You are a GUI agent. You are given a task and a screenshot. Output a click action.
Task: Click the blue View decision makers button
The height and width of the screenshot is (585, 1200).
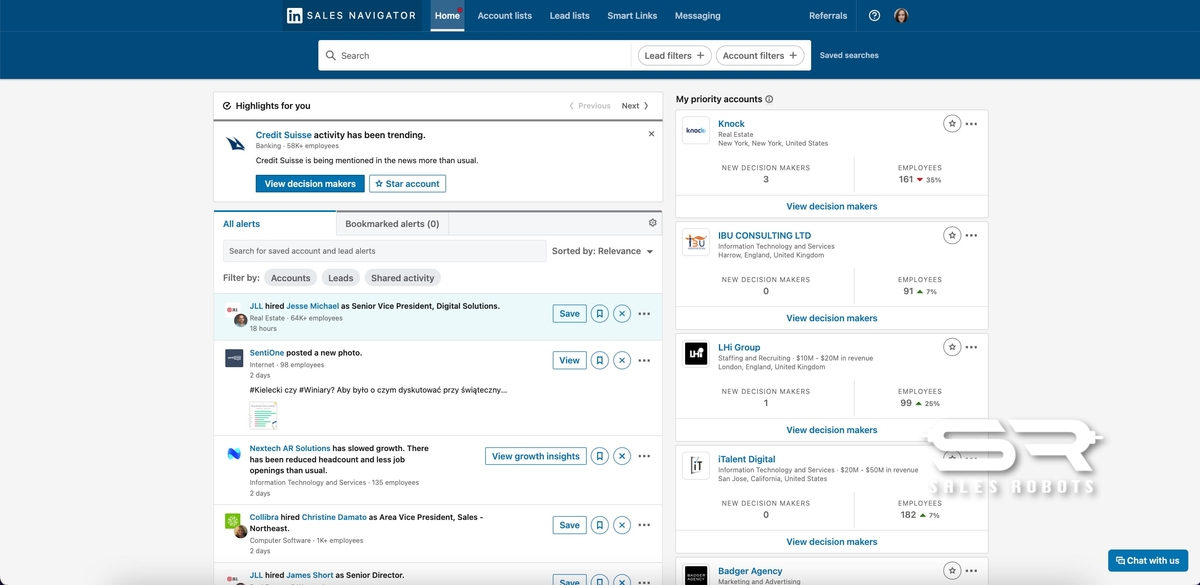[310, 184]
